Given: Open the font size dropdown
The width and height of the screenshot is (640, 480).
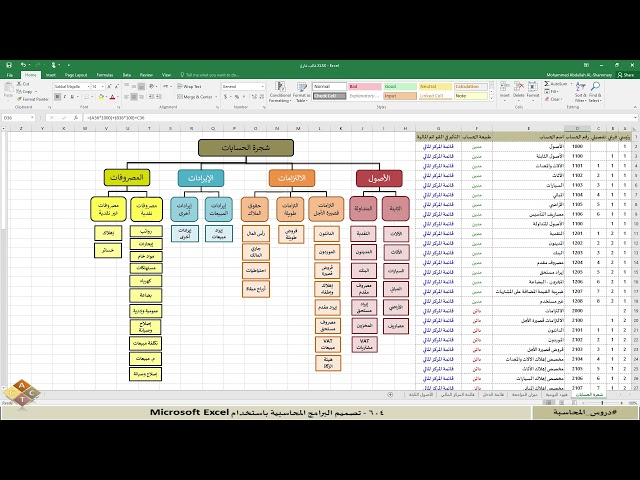Looking at the screenshot, I should [102, 87].
